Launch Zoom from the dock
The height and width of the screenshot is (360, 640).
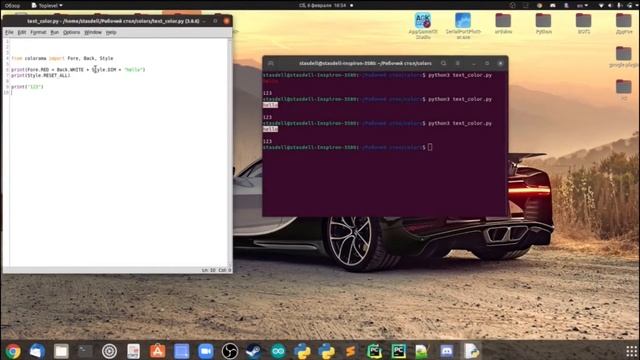(206, 351)
